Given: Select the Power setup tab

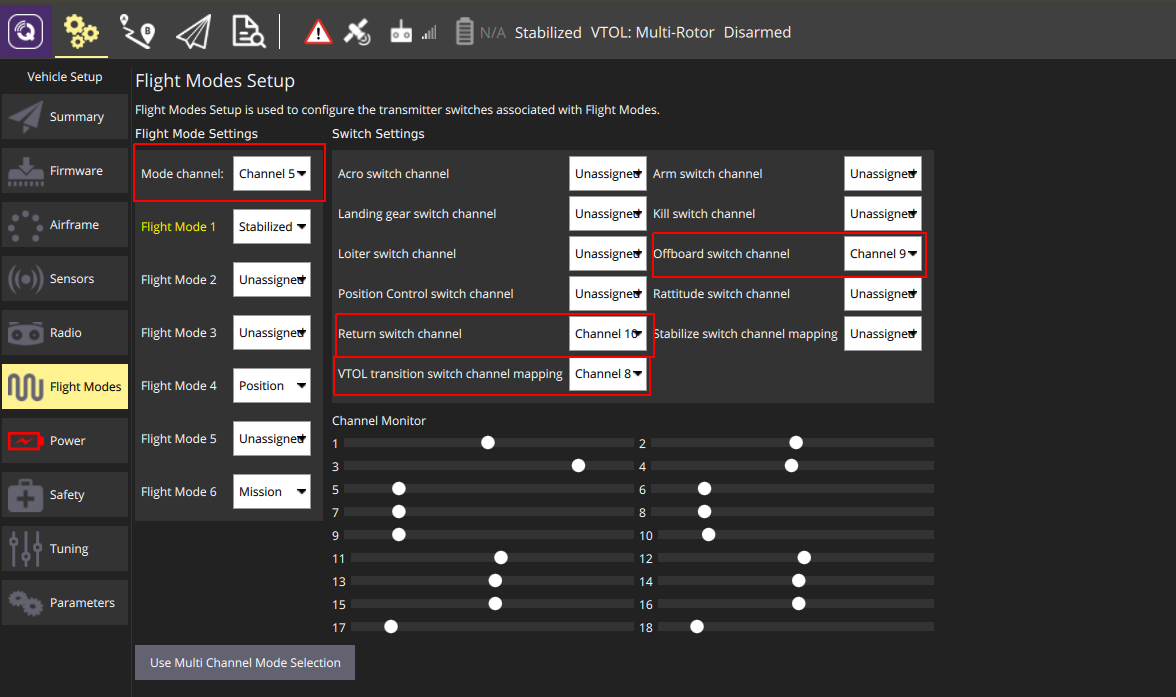Looking at the screenshot, I should point(65,441).
